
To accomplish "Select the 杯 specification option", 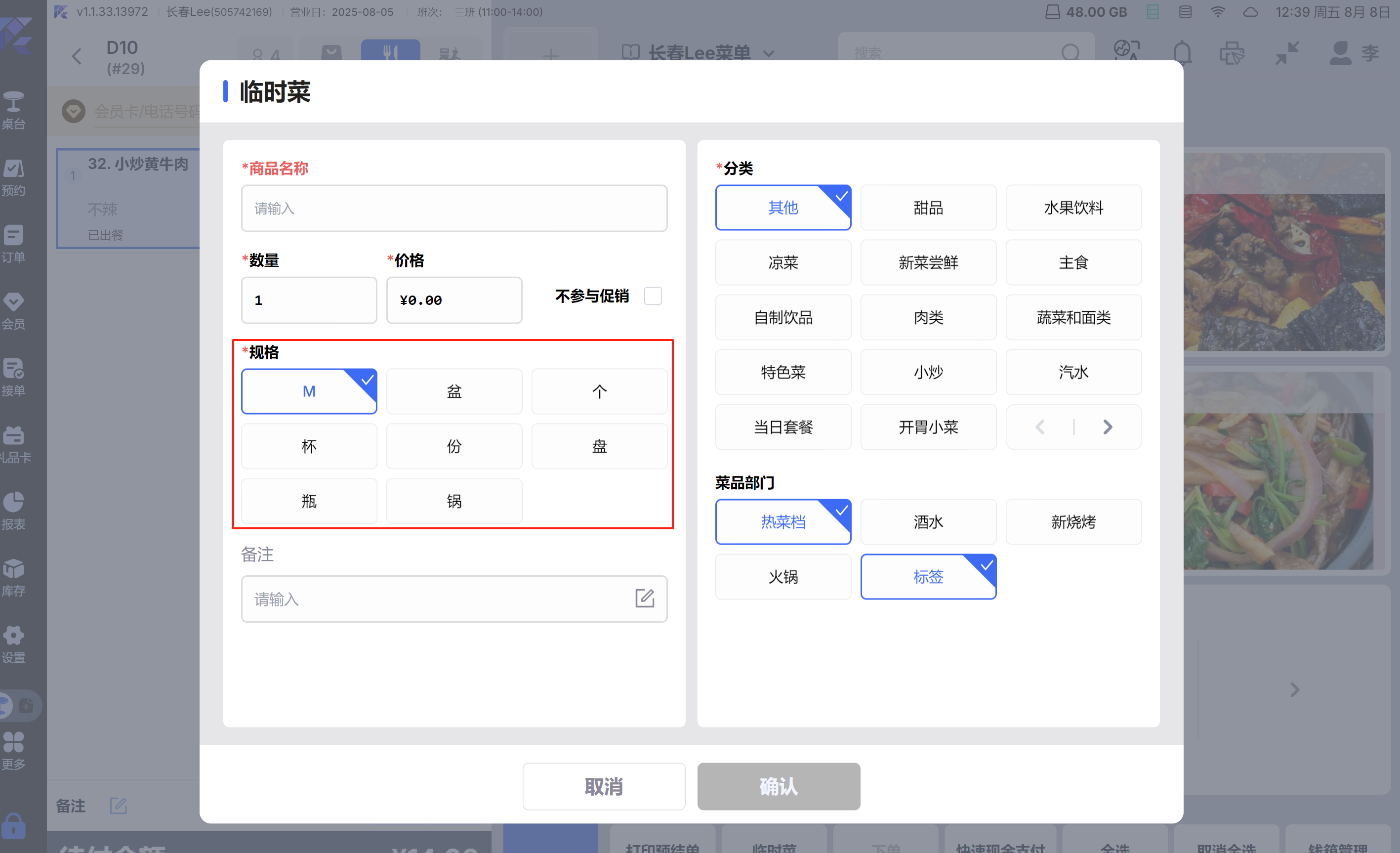I will [309, 446].
